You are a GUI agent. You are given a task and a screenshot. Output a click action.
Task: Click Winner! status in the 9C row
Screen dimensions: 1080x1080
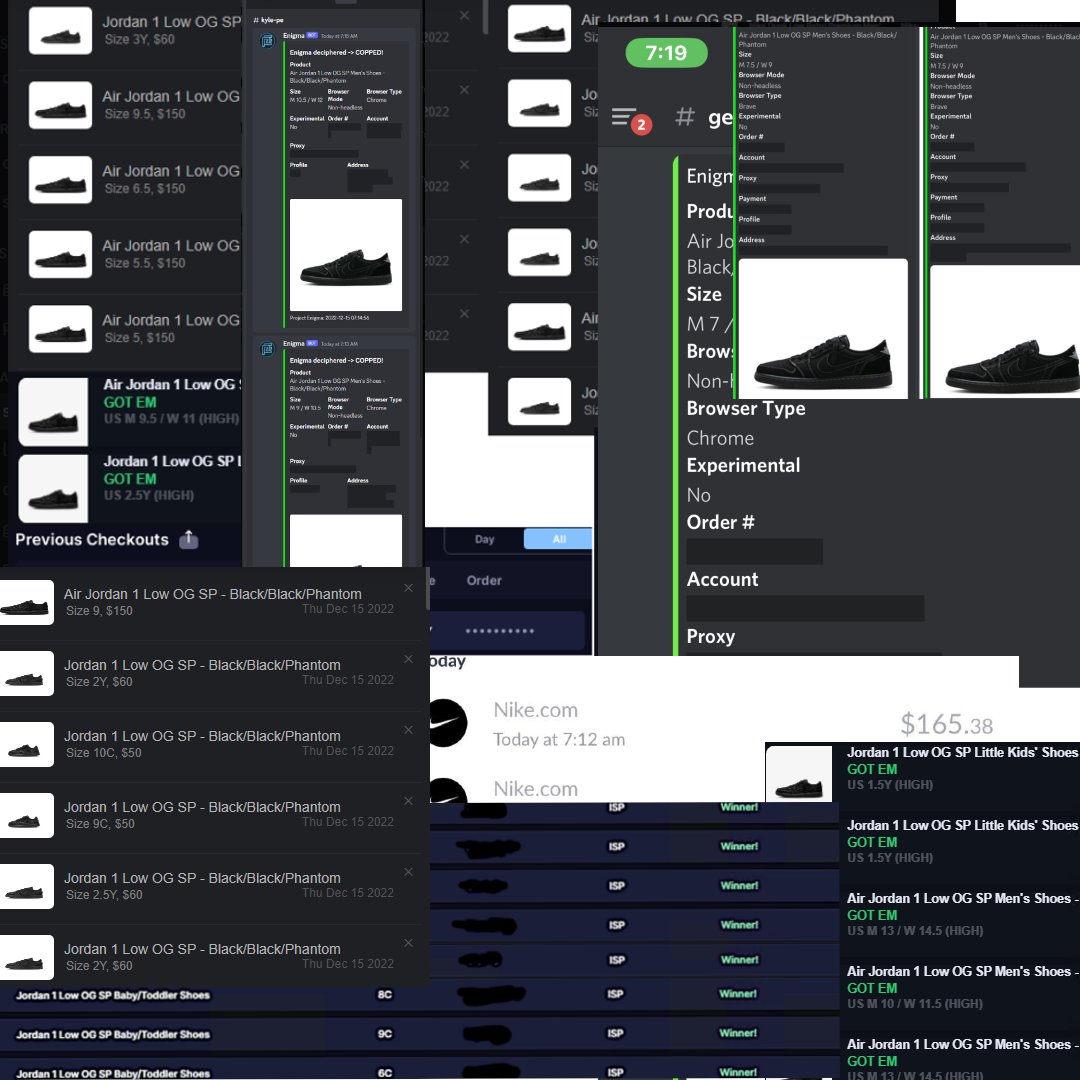738,1032
